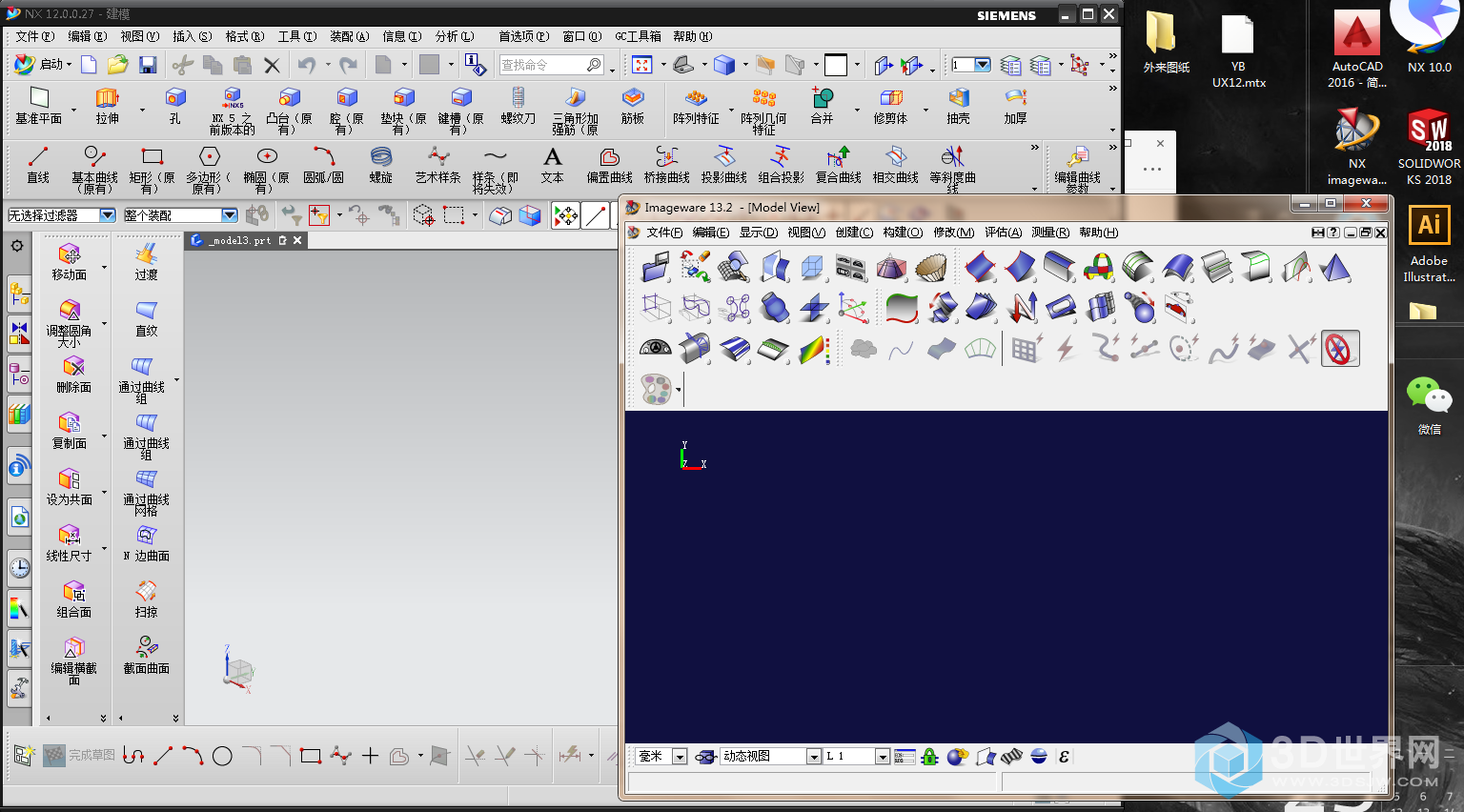Screen dimensions: 1464x812
Task: Toggle the red-boxed selection filter funnel icon
Action: [x=318, y=216]
